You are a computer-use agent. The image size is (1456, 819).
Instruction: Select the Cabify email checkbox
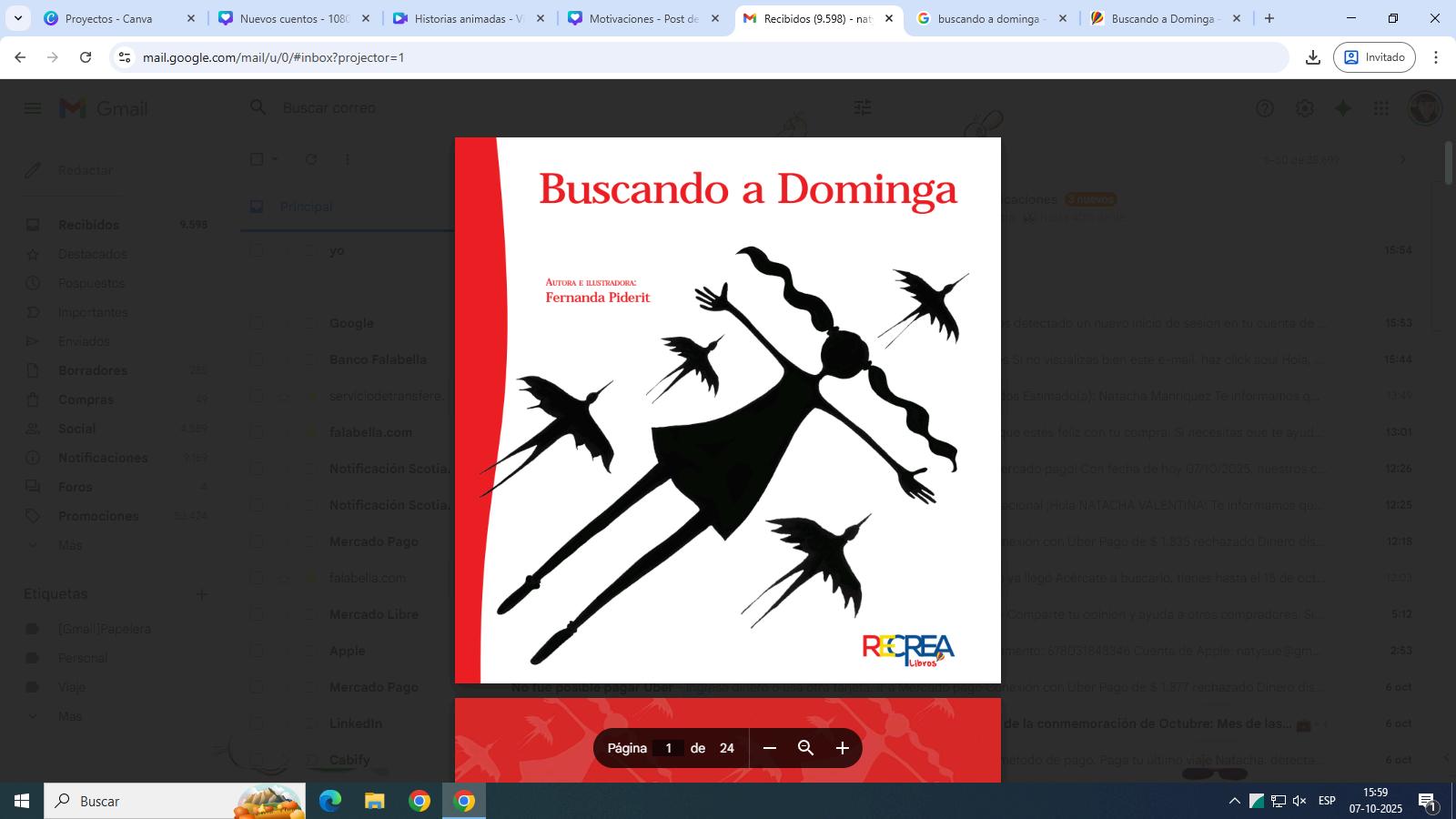257,760
